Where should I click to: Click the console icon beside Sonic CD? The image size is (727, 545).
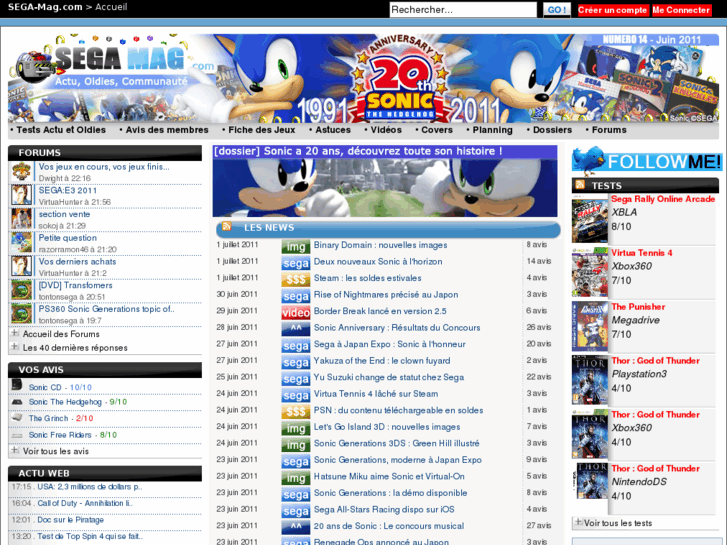point(17,385)
